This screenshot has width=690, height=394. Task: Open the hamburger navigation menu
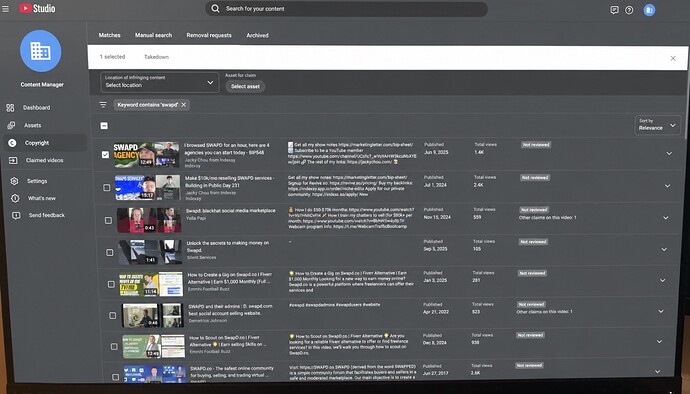[6, 8]
